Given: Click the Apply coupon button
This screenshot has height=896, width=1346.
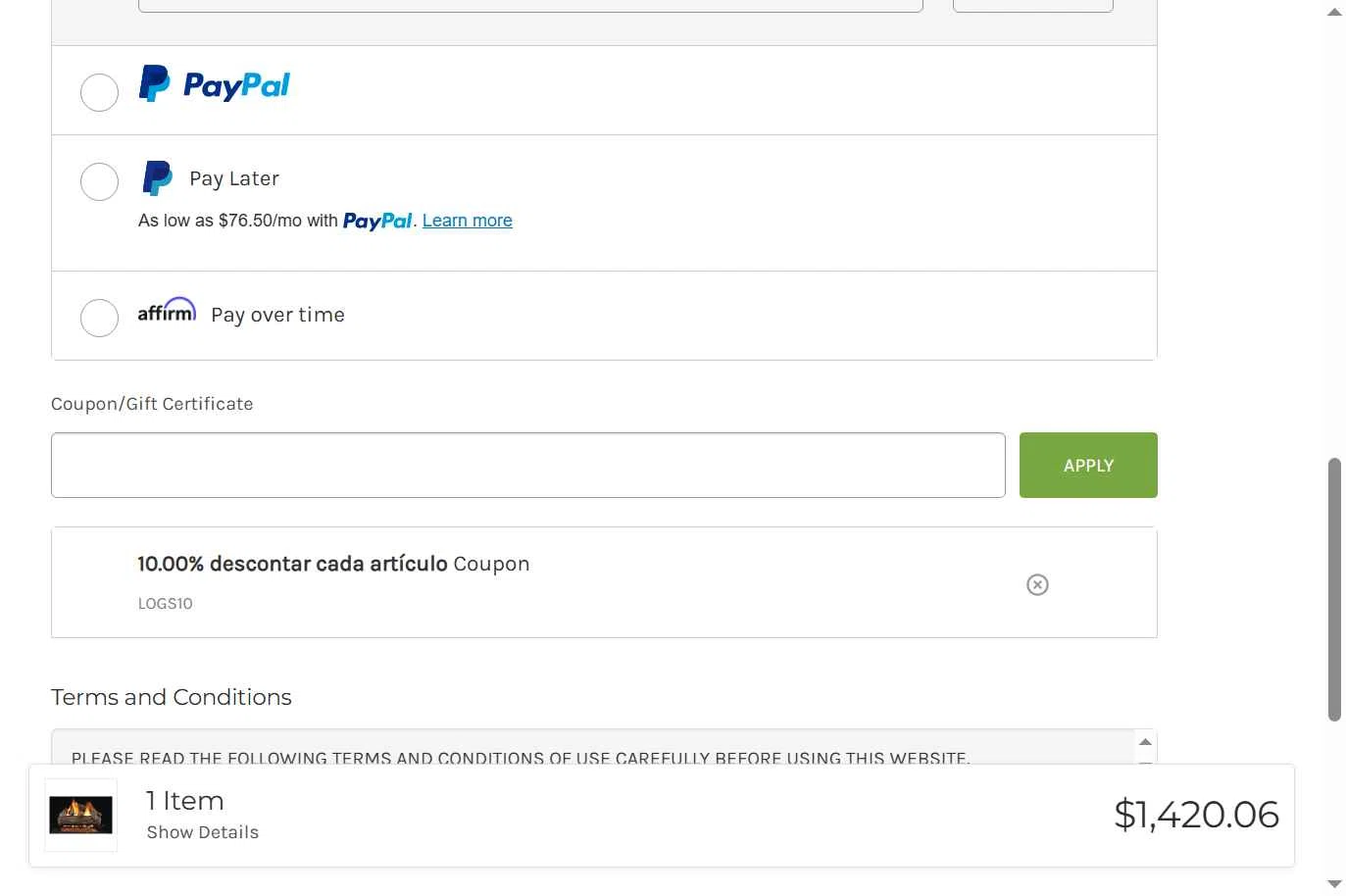Looking at the screenshot, I should pos(1088,466).
